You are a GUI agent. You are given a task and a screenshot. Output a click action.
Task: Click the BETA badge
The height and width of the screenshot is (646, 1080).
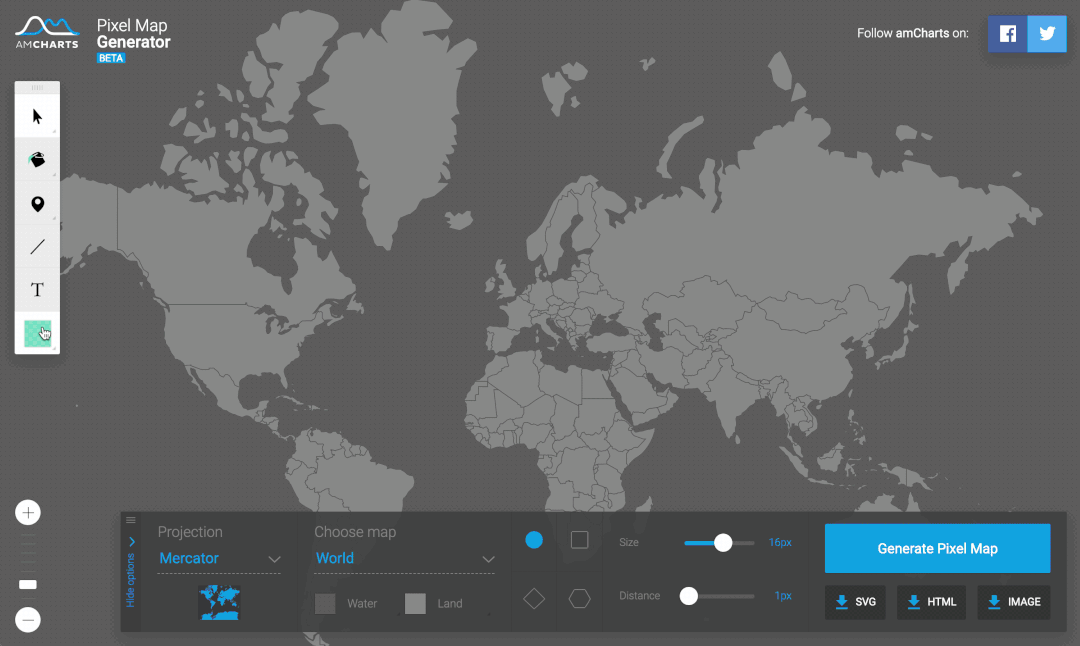click(x=111, y=58)
